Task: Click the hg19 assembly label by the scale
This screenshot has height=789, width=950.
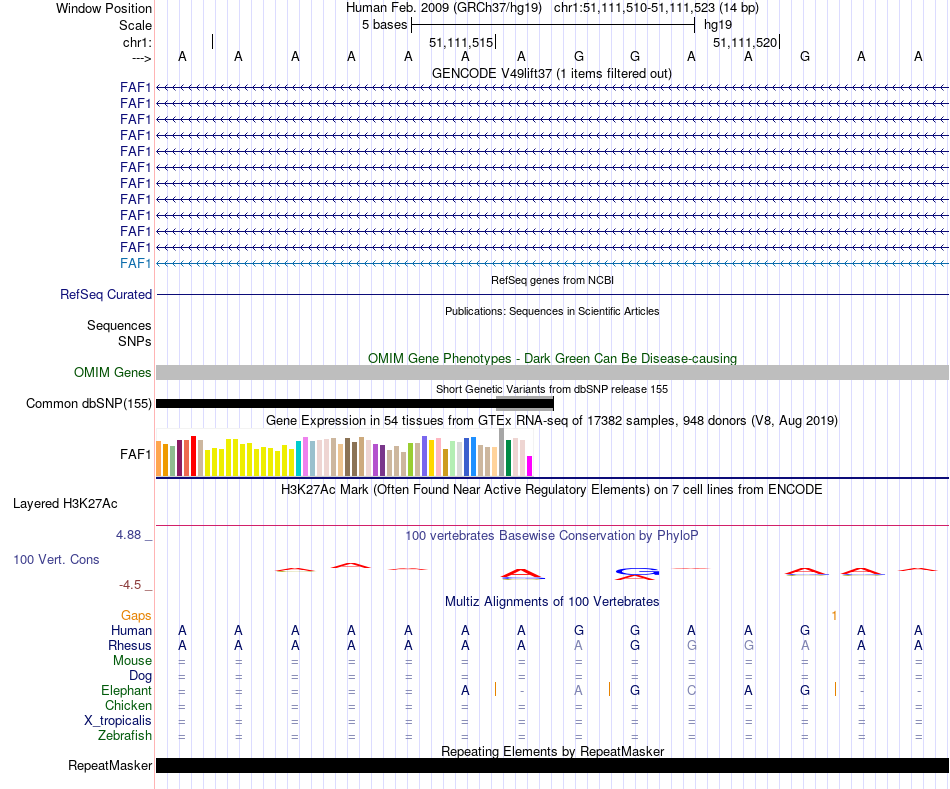Action: click(x=718, y=25)
